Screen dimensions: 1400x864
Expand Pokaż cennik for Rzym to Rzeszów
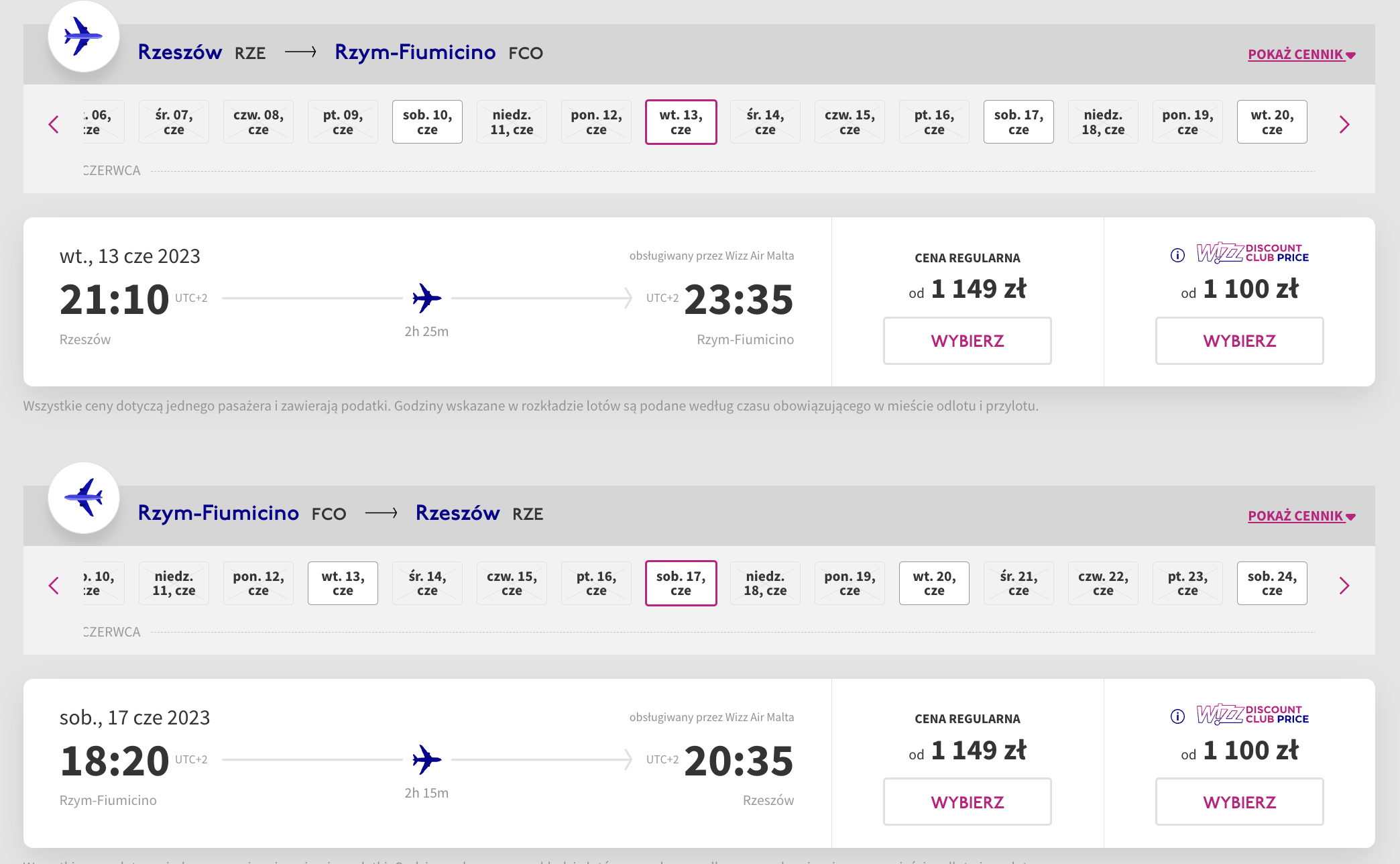coord(1301,516)
